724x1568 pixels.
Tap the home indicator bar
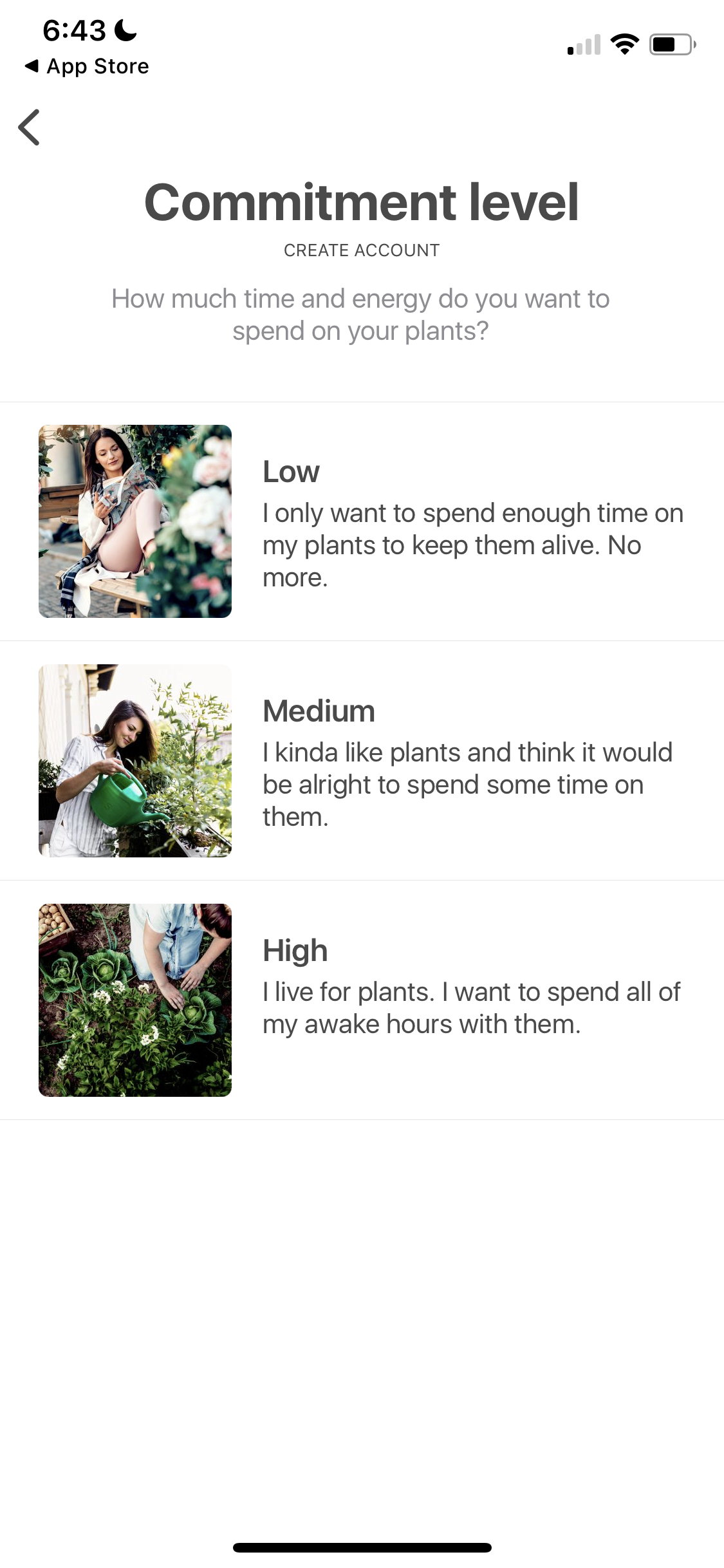pyautogui.click(x=362, y=1547)
